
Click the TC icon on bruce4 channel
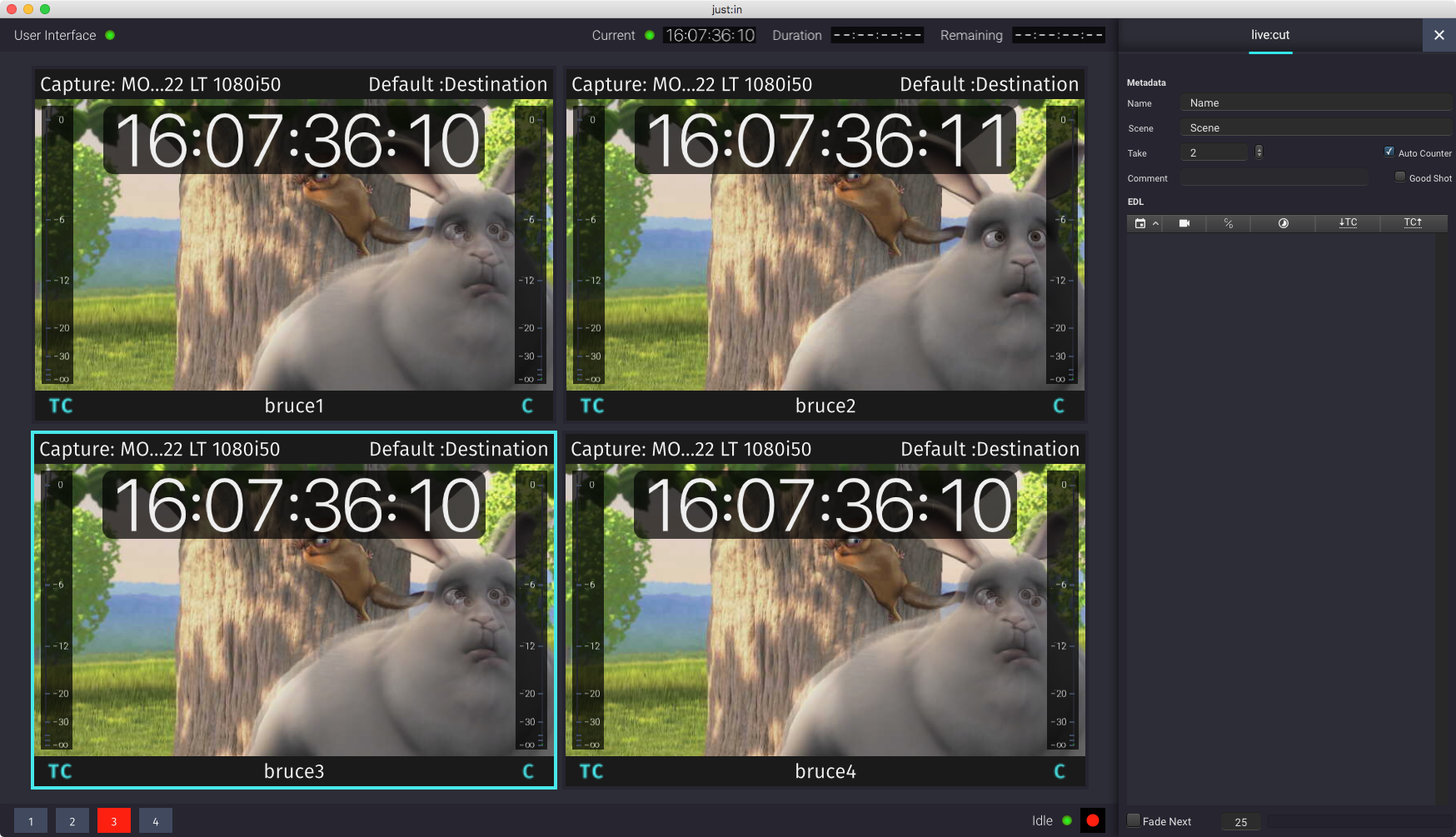[591, 771]
